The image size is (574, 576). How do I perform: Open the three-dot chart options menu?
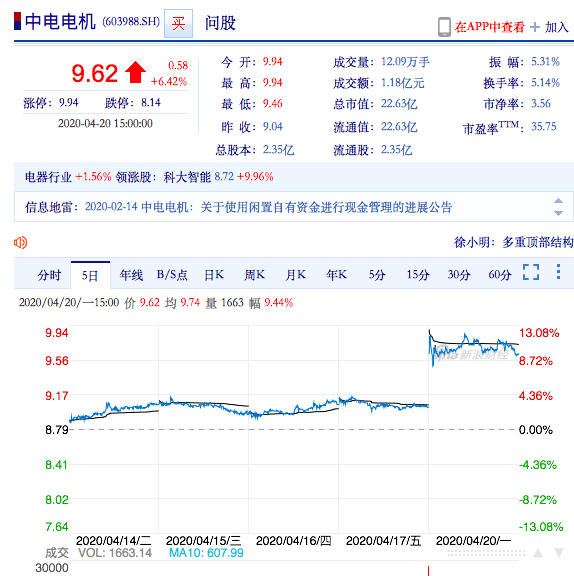(558, 272)
